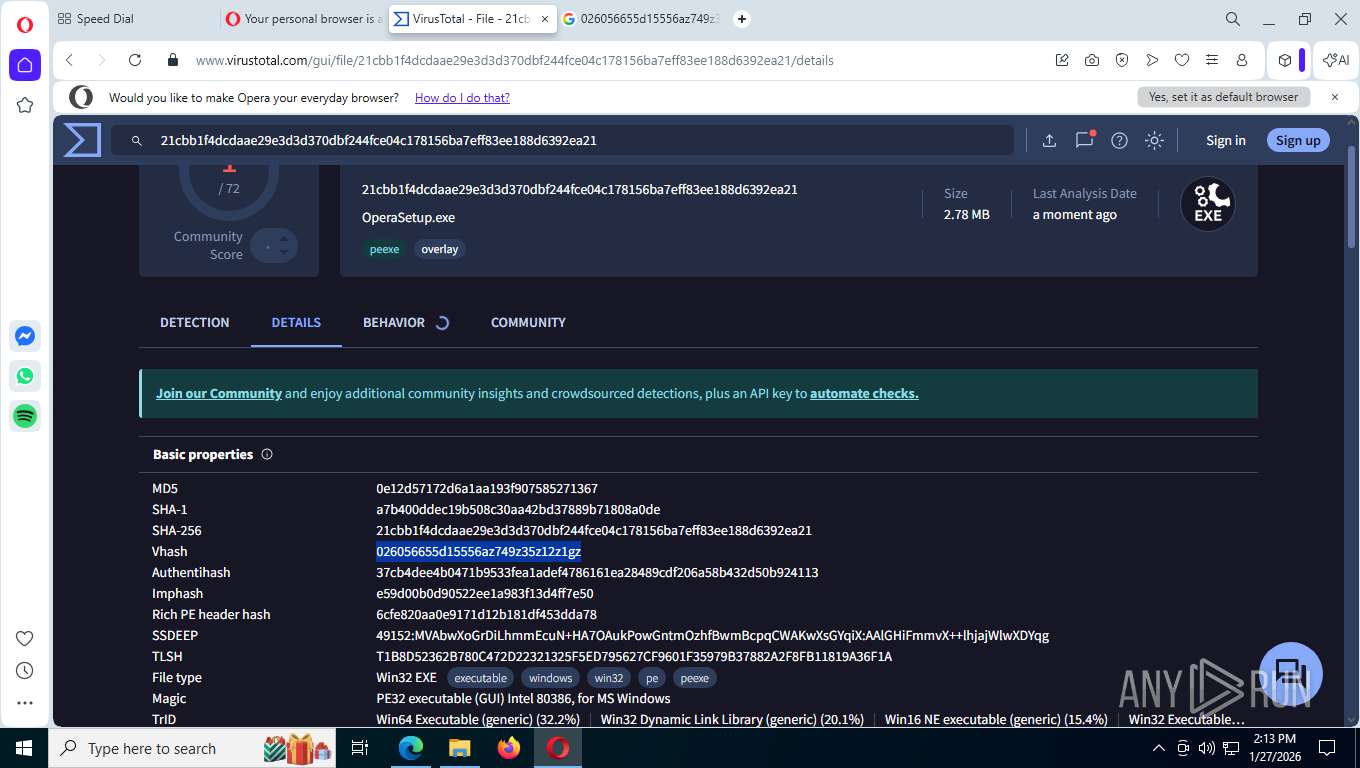Click the windows file type tag
1360x768 pixels.
coord(551,678)
